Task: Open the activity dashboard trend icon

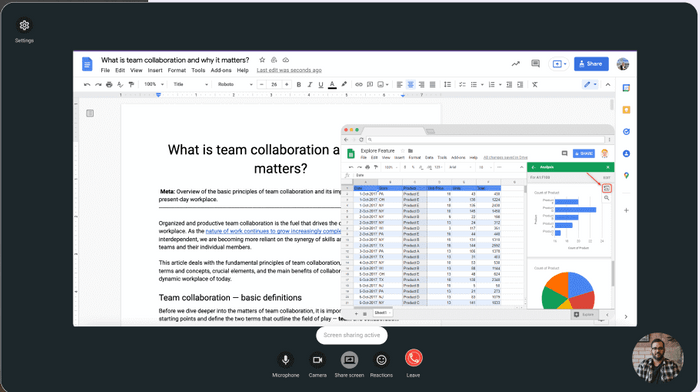Action: click(516, 64)
